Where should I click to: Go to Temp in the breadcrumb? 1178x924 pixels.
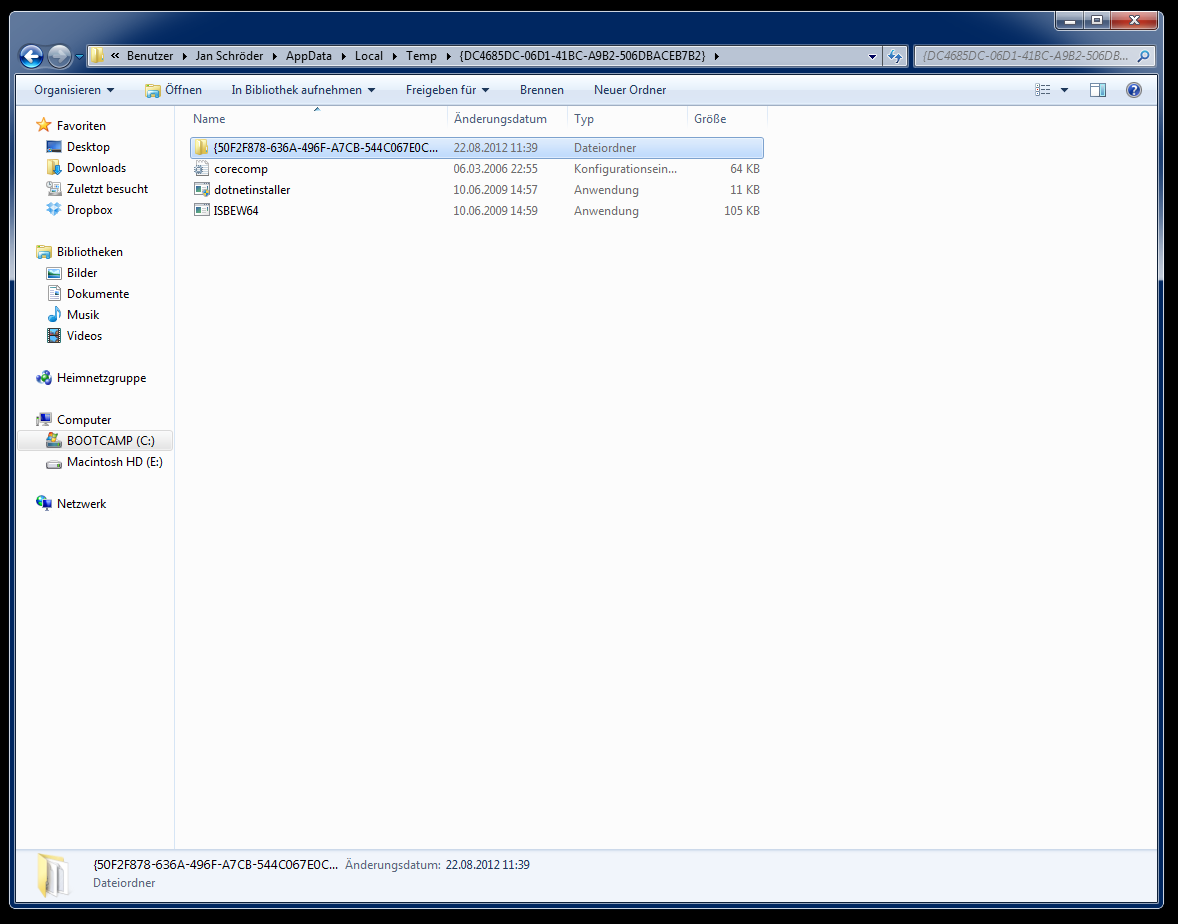point(421,56)
